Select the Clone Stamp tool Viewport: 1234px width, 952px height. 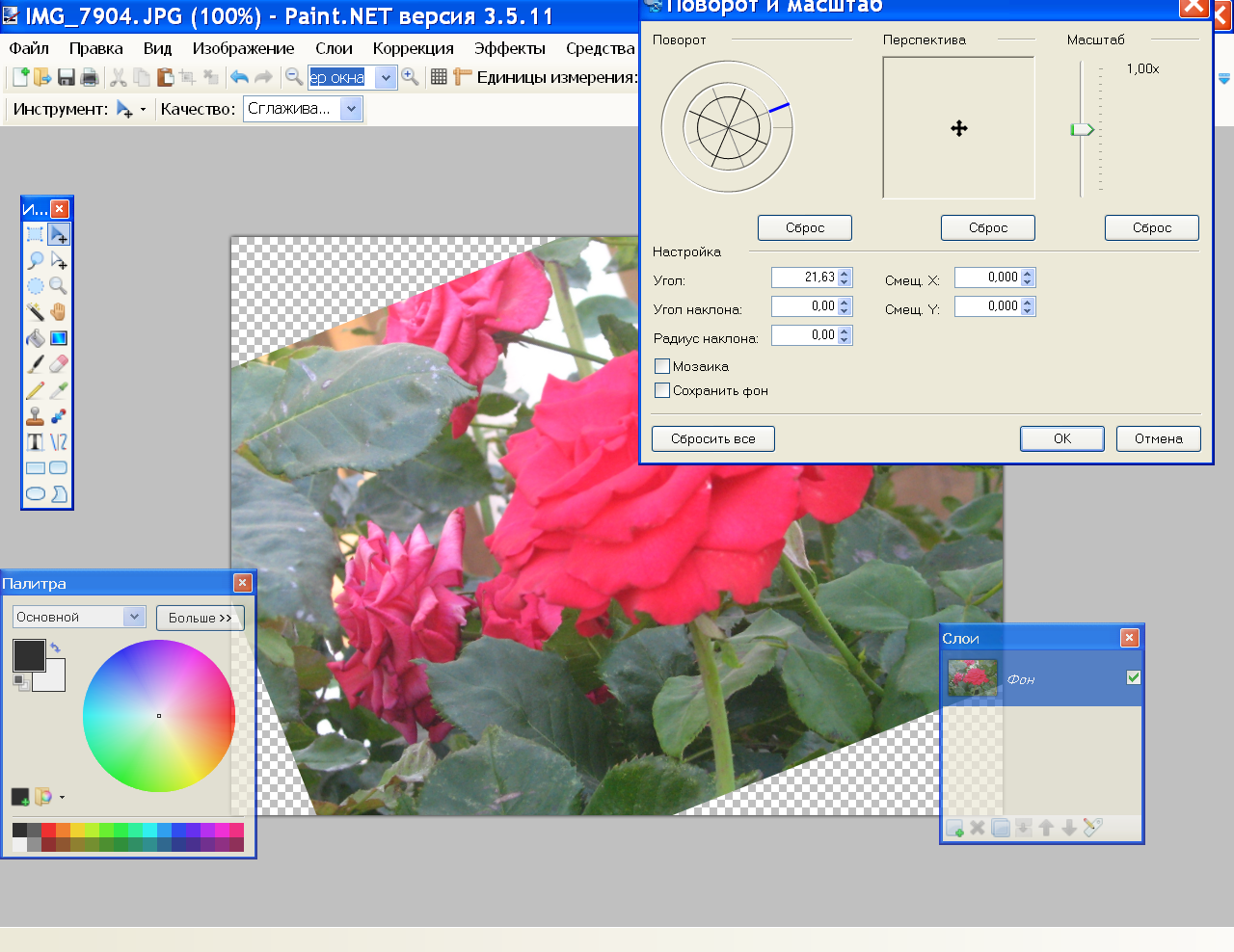36,416
